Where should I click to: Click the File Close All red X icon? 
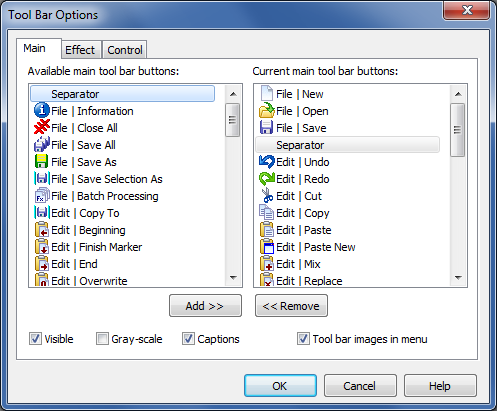(x=42, y=127)
